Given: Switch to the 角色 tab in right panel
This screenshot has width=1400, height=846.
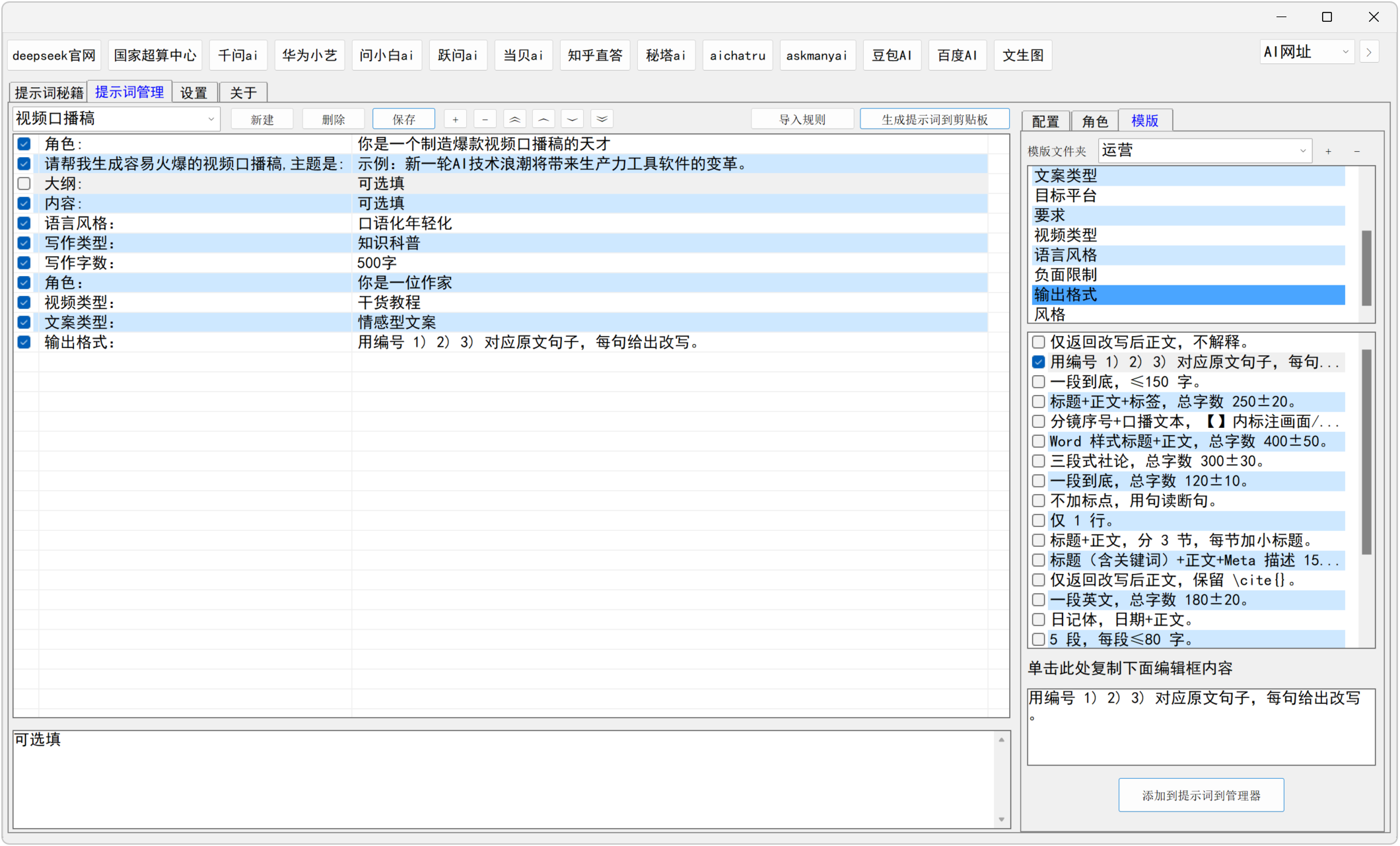Looking at the screenshot, I should point(1095,121).
